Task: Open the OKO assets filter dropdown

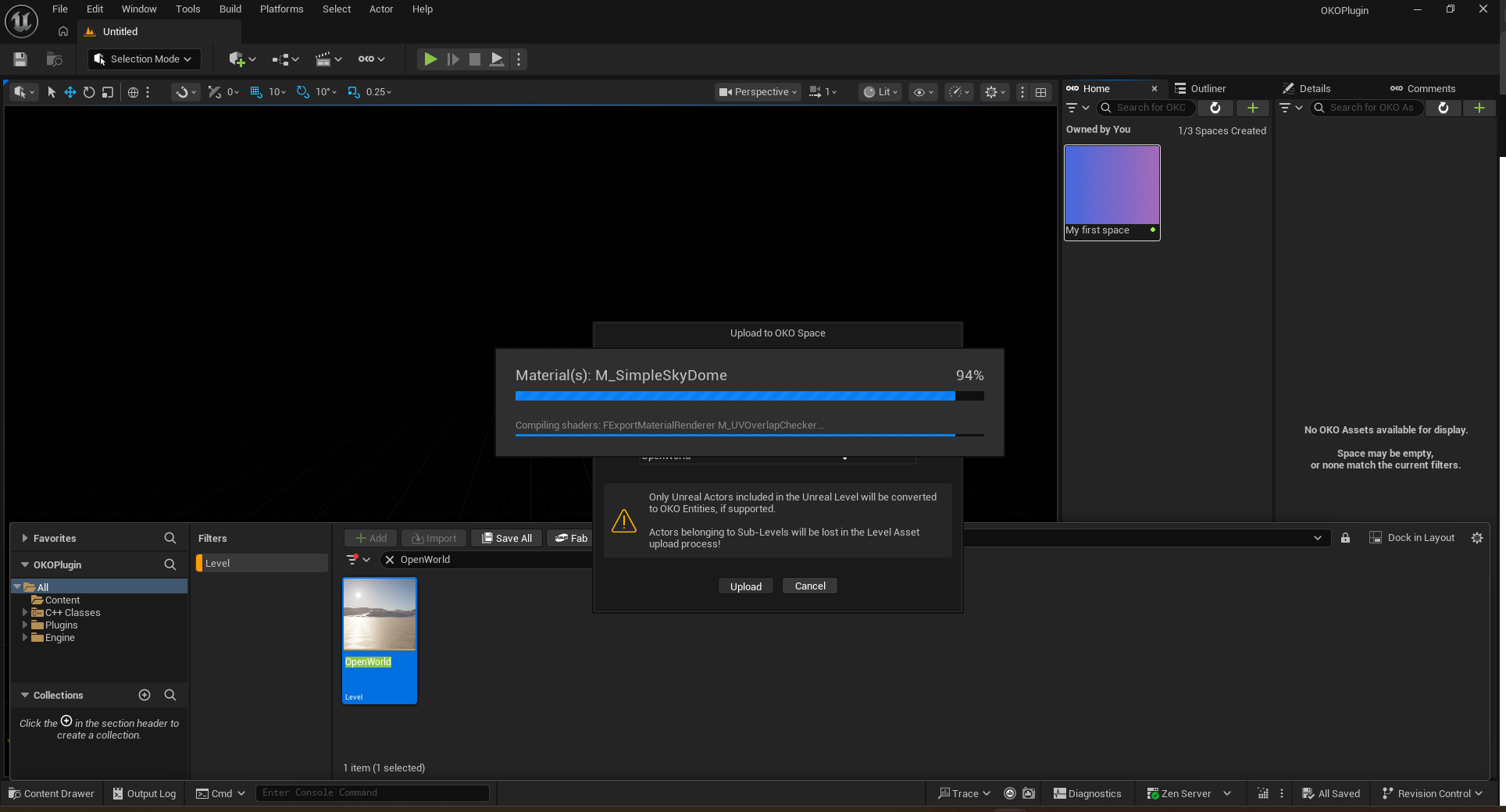Action: 1290,108
